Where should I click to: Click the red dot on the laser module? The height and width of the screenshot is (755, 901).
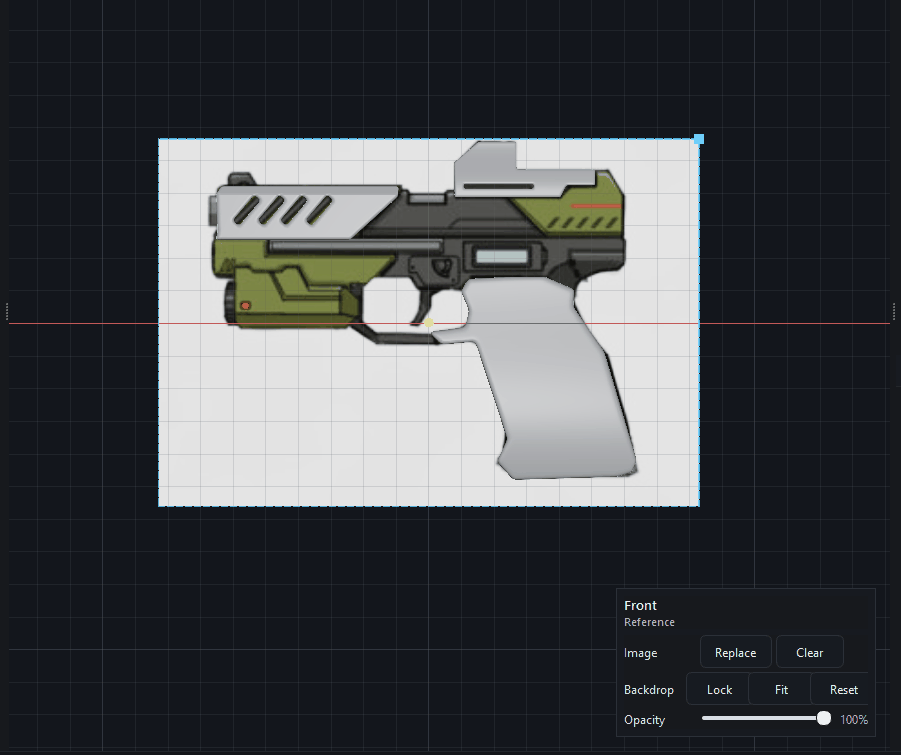(x=246, y=305)
